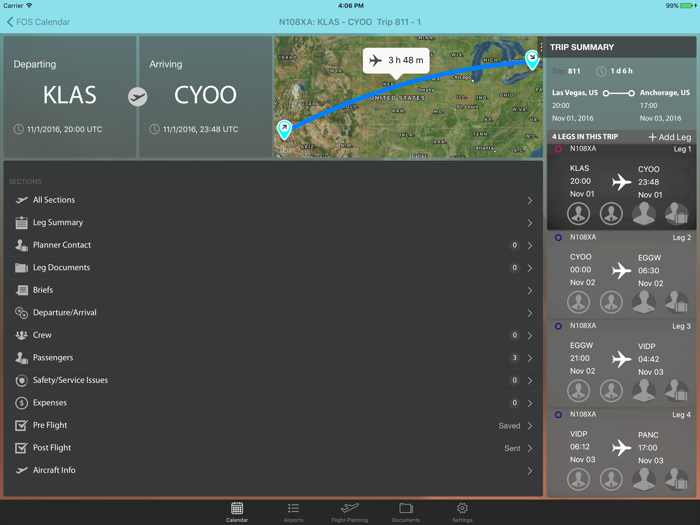Toggle the Pre Flight checkbox

pyautogui.click(x=21, y=425)
